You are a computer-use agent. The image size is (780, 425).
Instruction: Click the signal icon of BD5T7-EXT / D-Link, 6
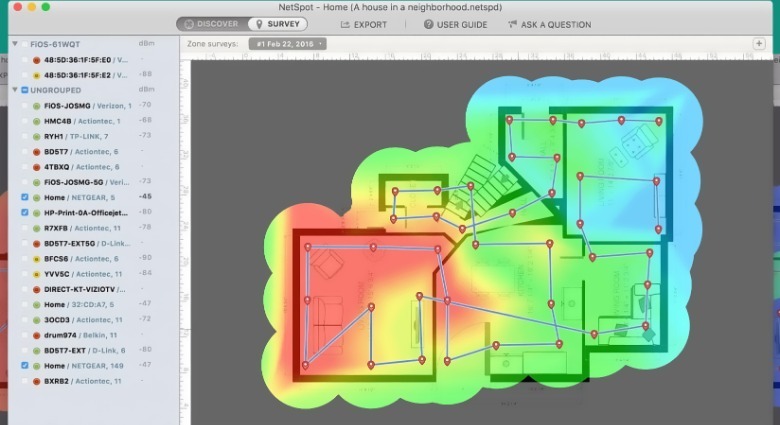36,351
